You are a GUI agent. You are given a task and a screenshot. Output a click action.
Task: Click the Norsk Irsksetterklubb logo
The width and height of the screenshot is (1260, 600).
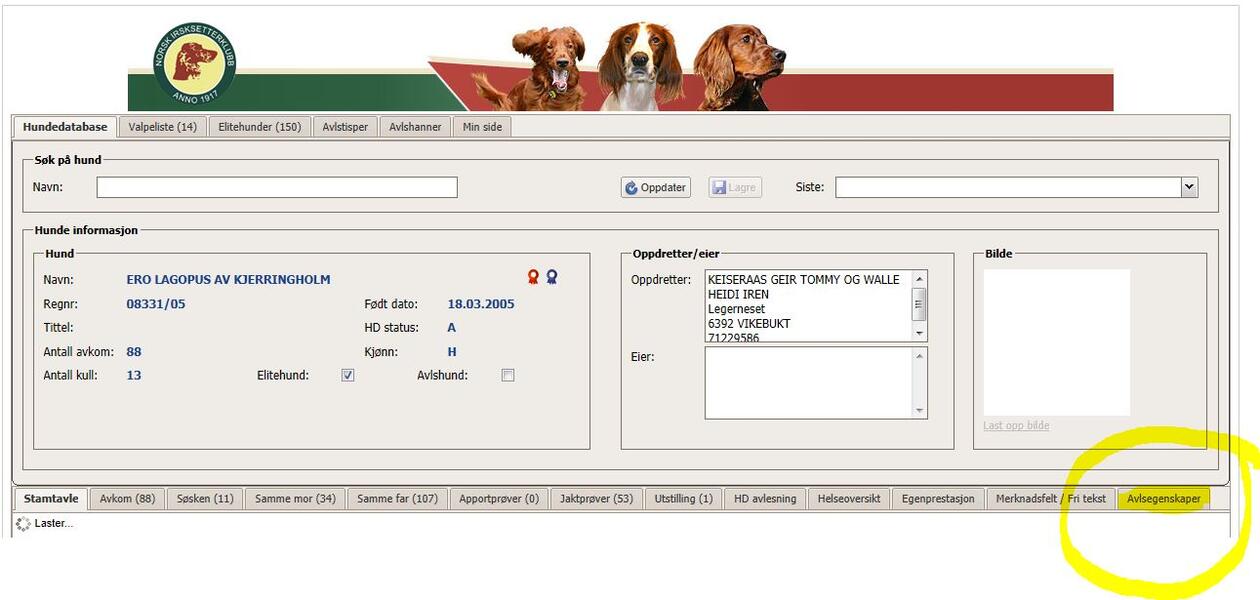(195, 64)
